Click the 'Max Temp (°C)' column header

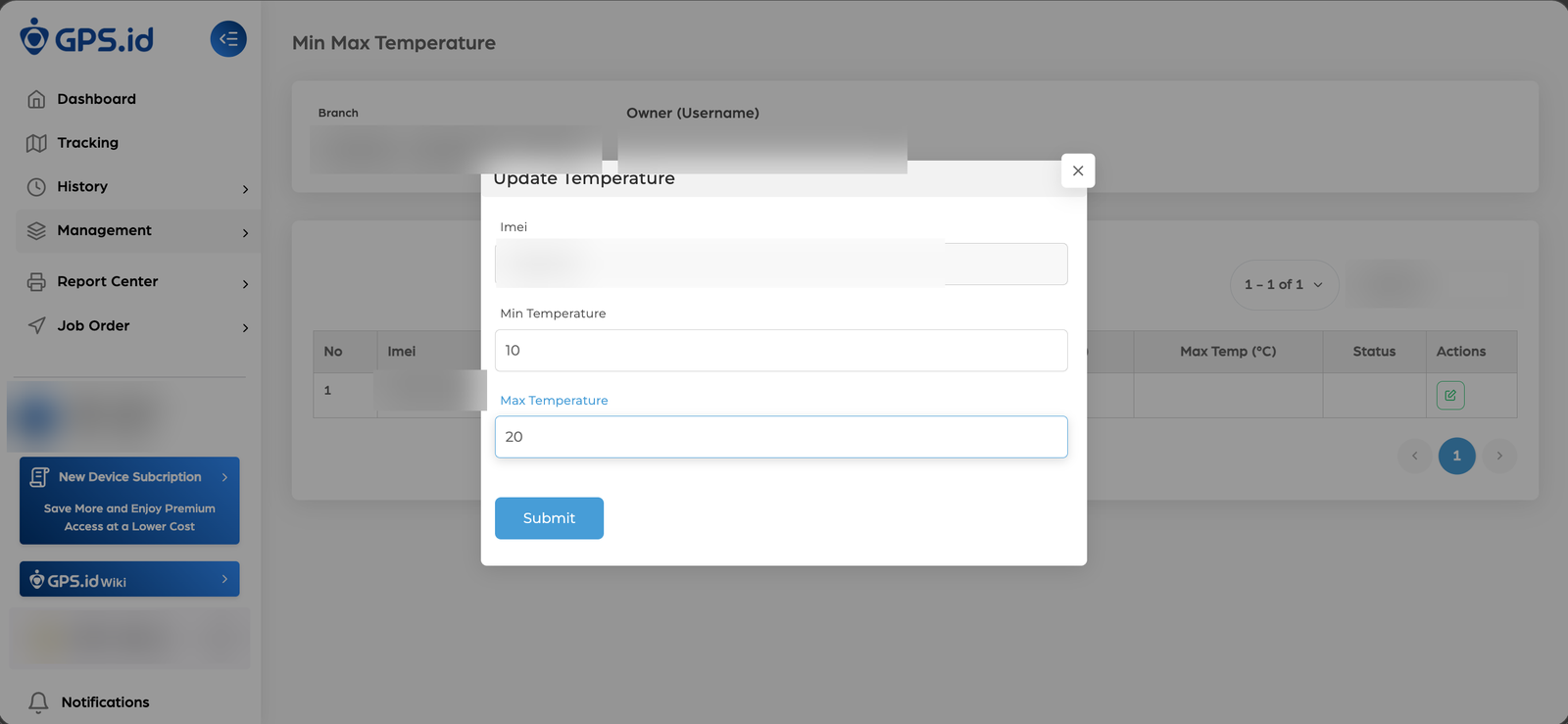[x=1228, y=352]
